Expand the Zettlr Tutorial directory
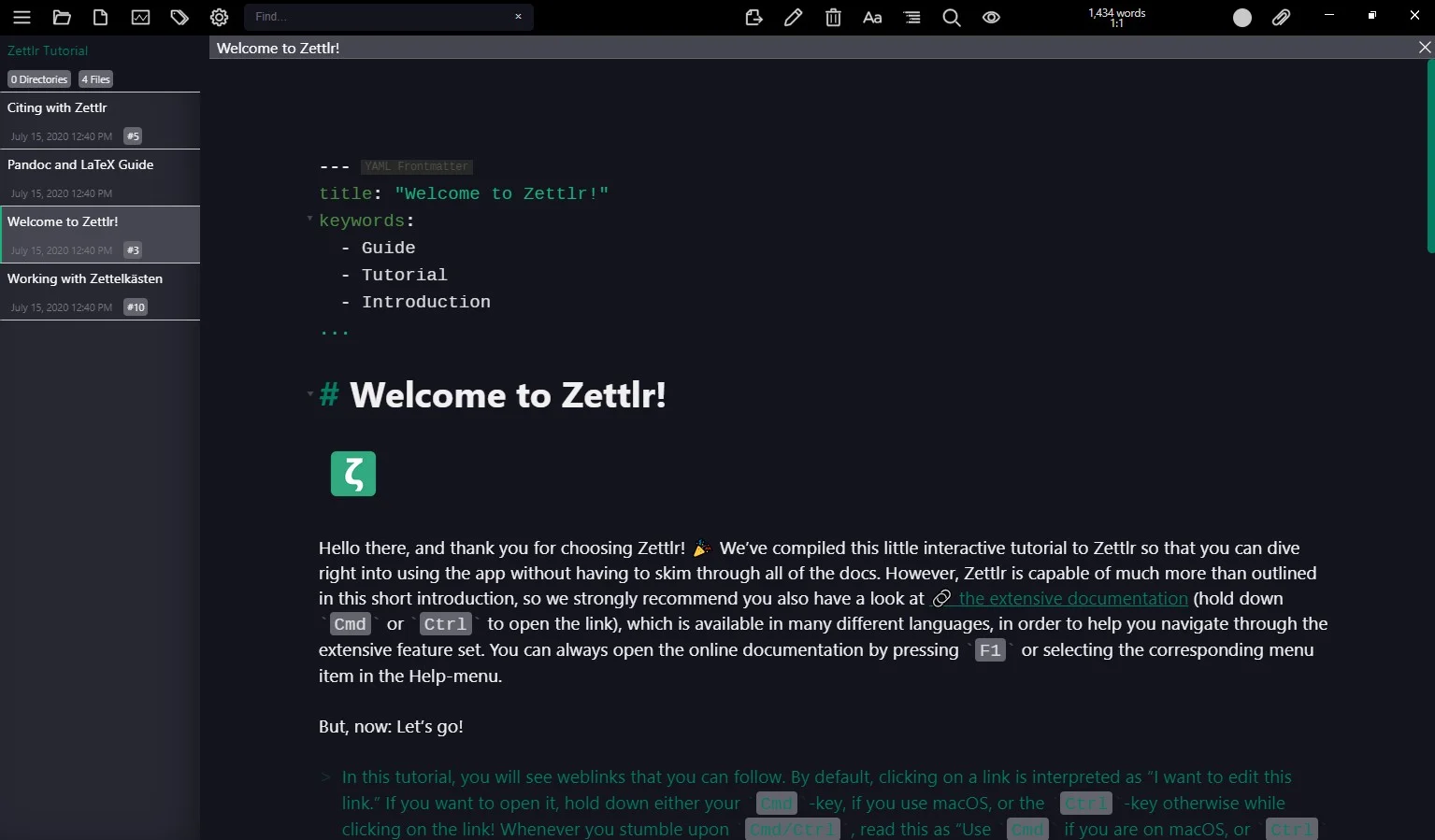1435x840 pixels. pos(47,50)
